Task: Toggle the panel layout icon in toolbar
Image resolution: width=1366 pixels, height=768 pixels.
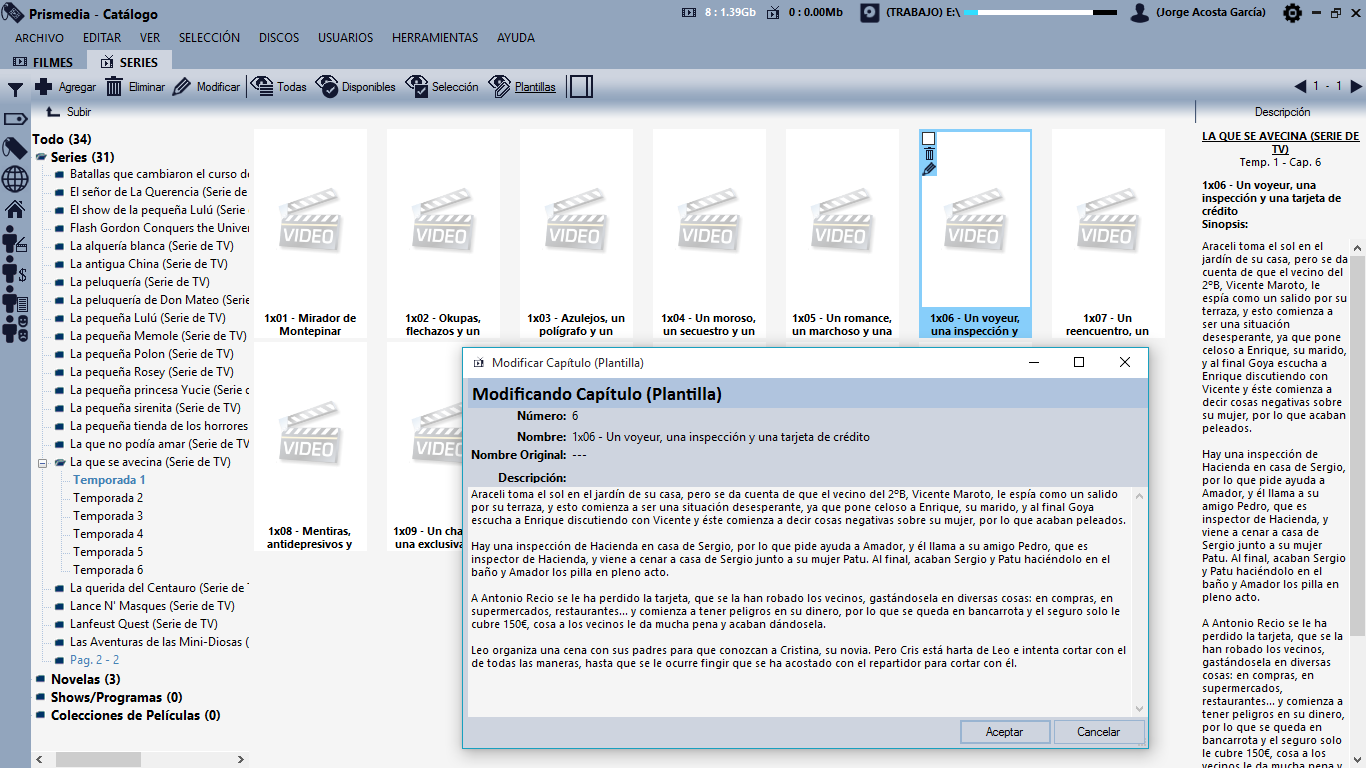Action: 582,87
